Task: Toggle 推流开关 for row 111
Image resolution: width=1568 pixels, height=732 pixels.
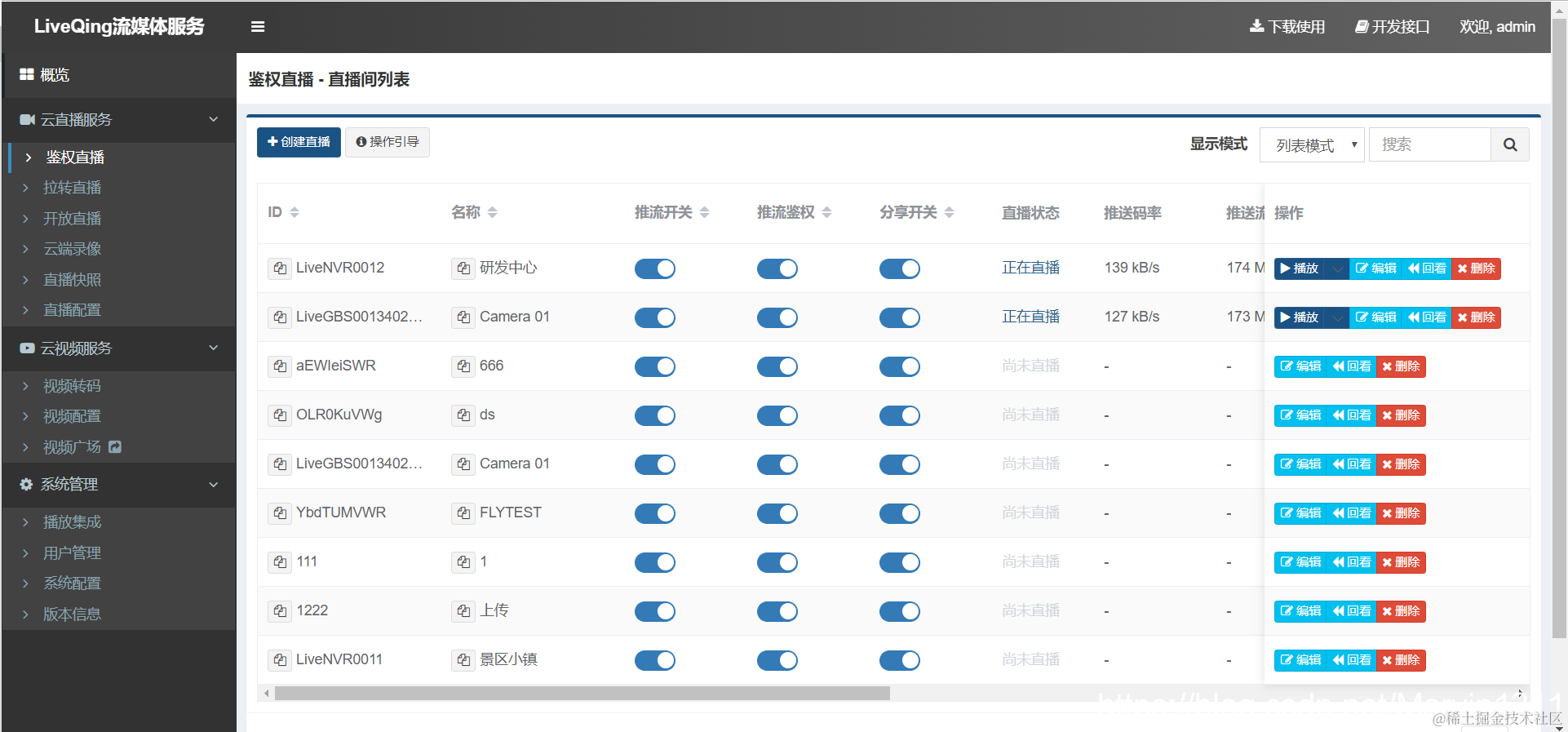Action: (x=655, y=562)
